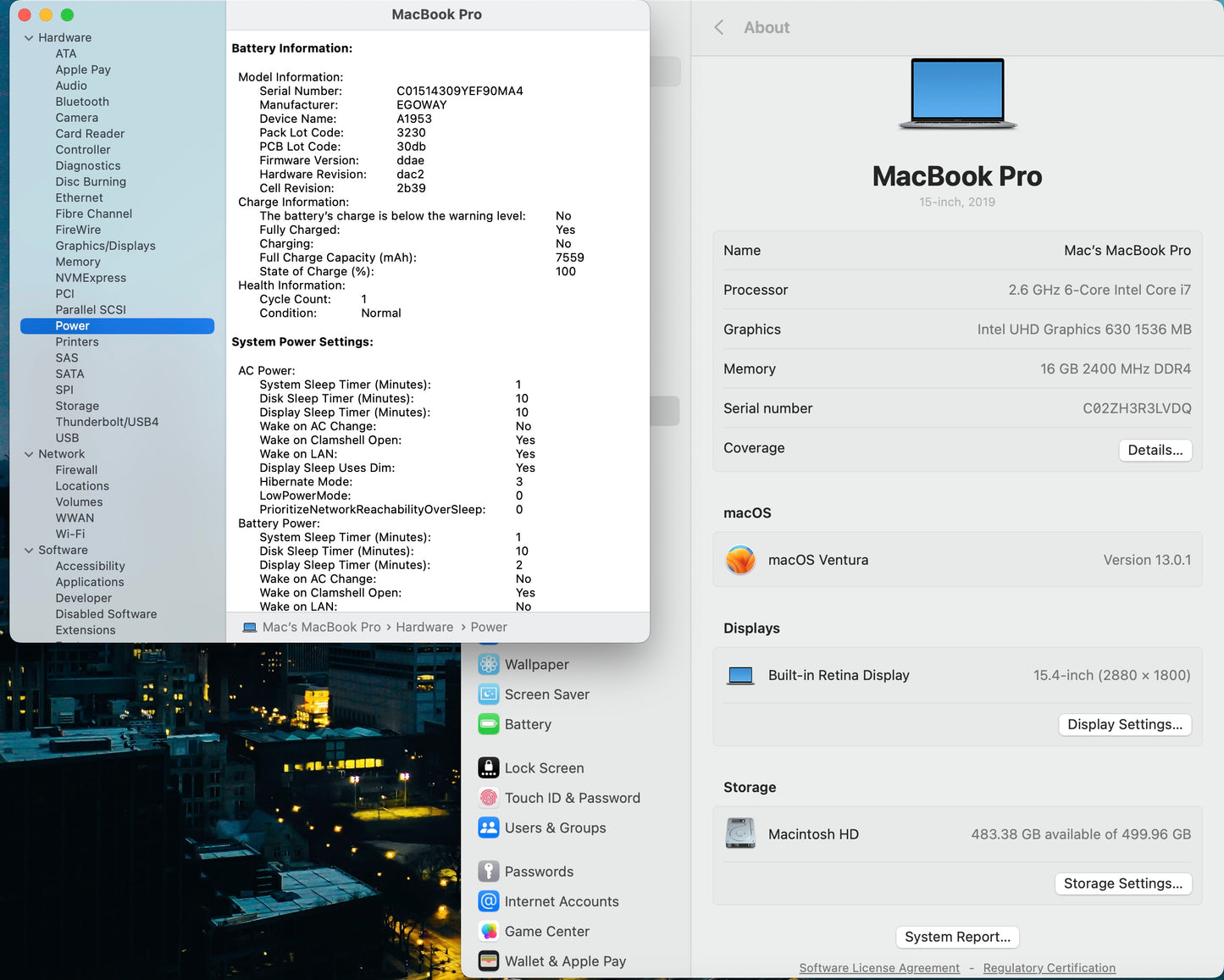Select Touch ID & Password settings
1224x980 pixels.
coord(572,798)
